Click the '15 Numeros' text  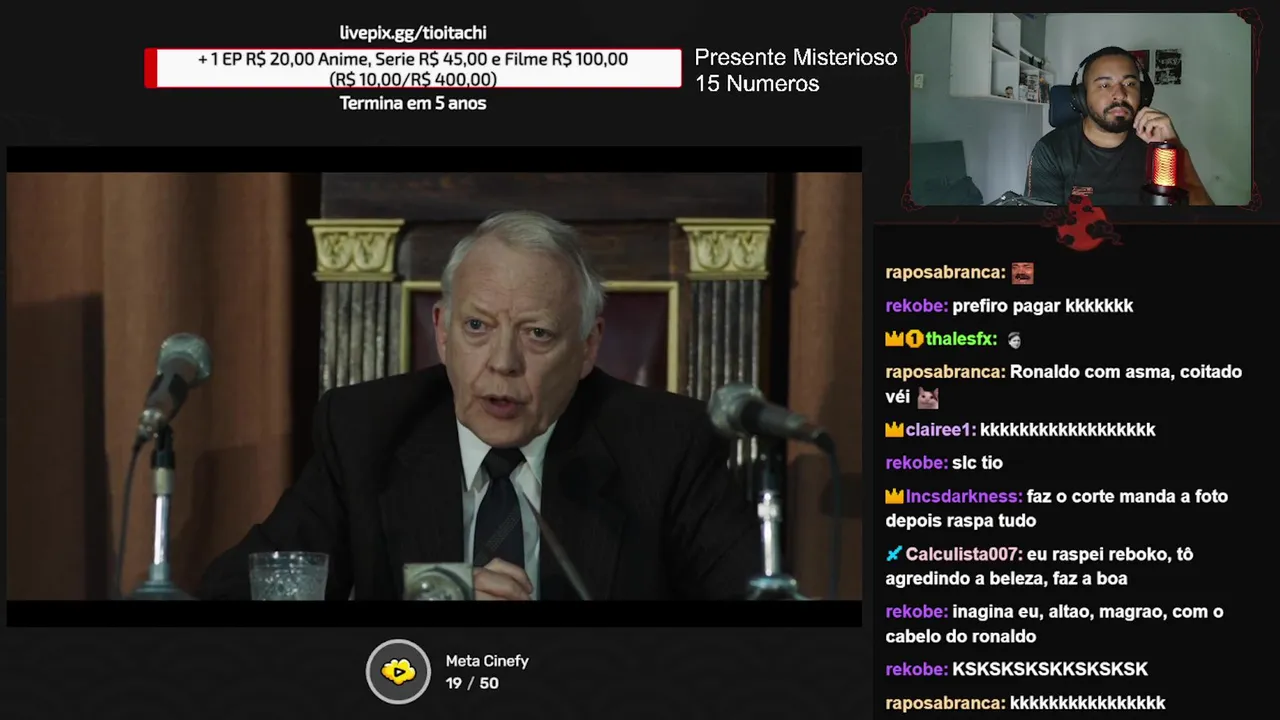(757, 84)
